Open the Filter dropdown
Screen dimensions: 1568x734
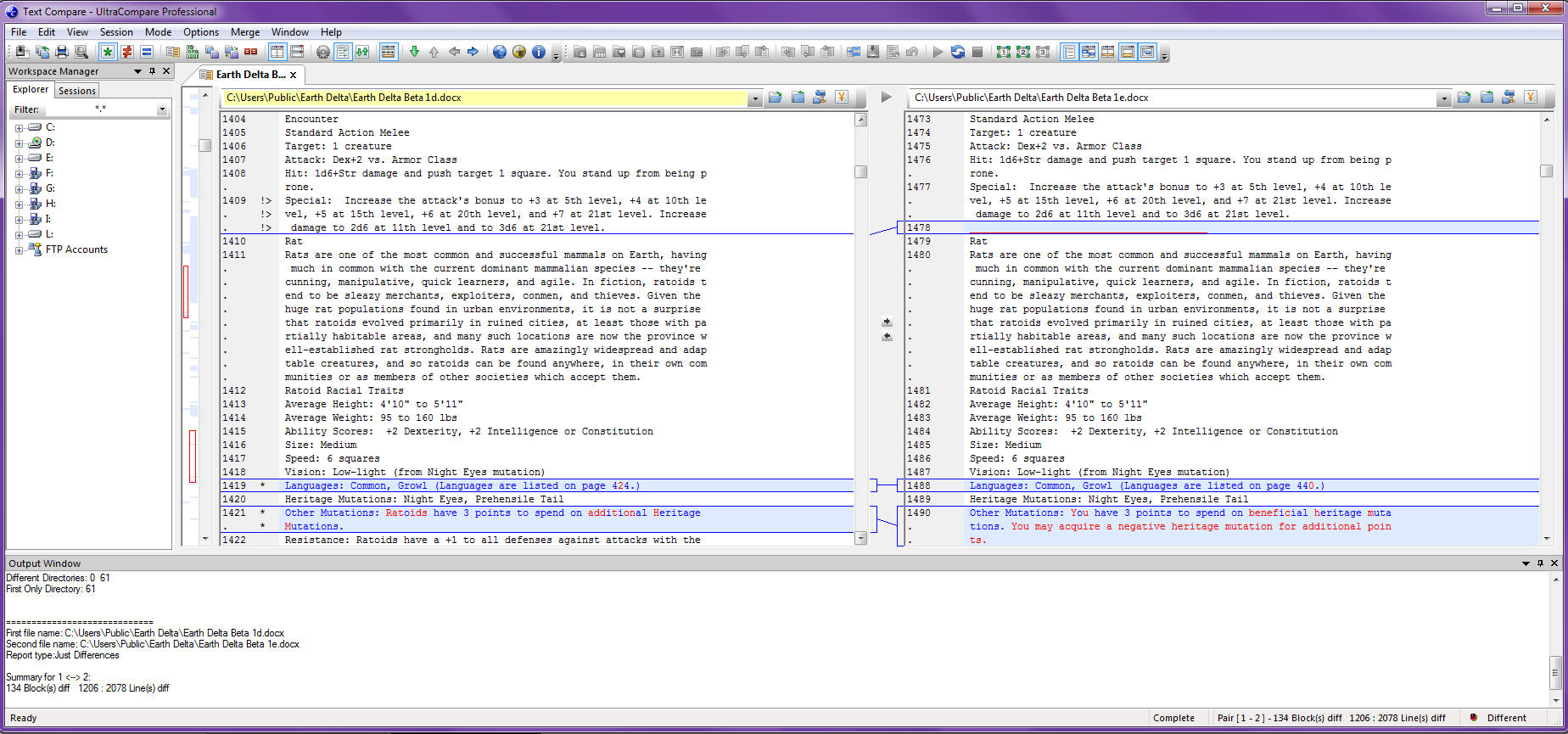pos(162,109)
